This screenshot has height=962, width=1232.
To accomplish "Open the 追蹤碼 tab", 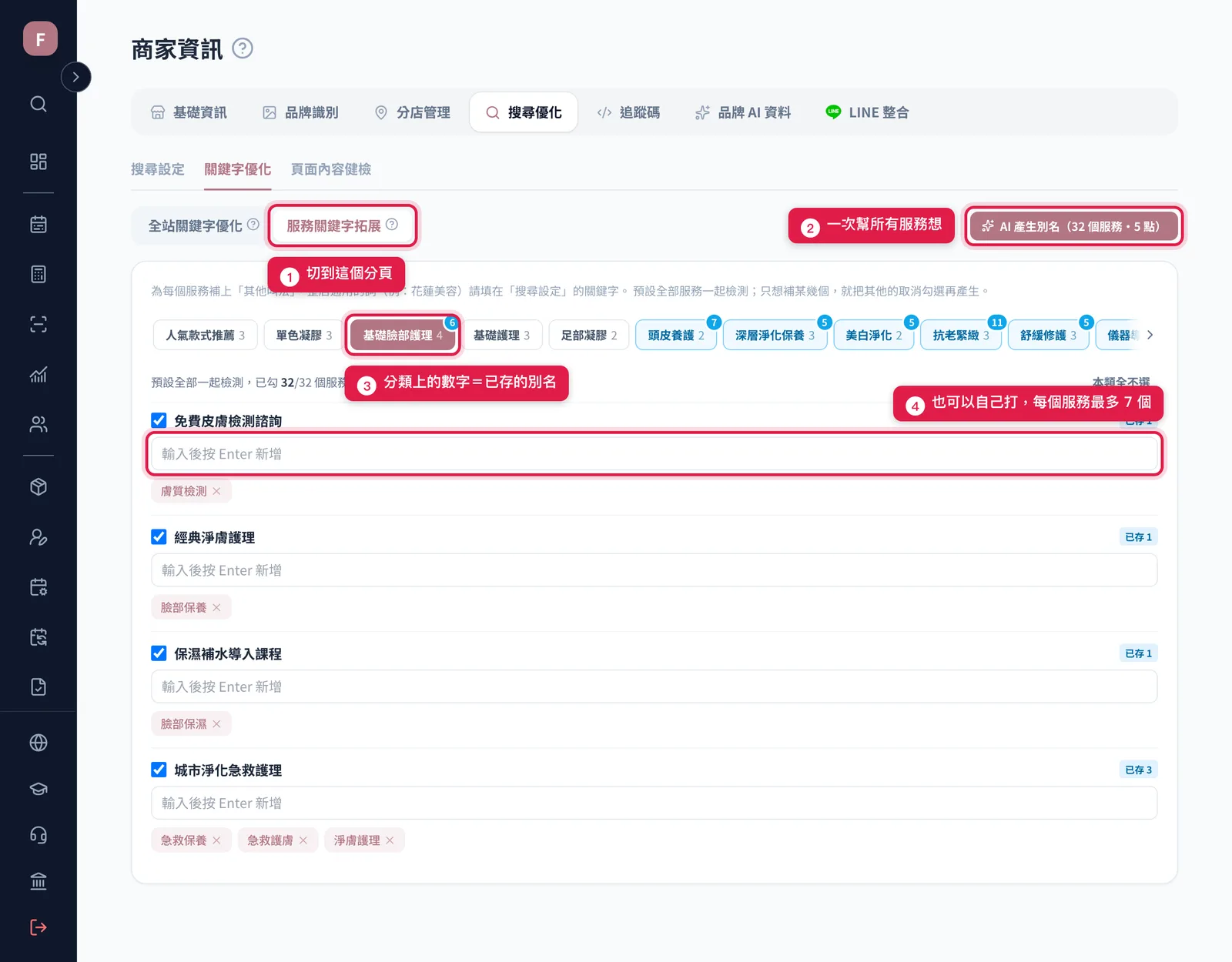I will 629,112.
